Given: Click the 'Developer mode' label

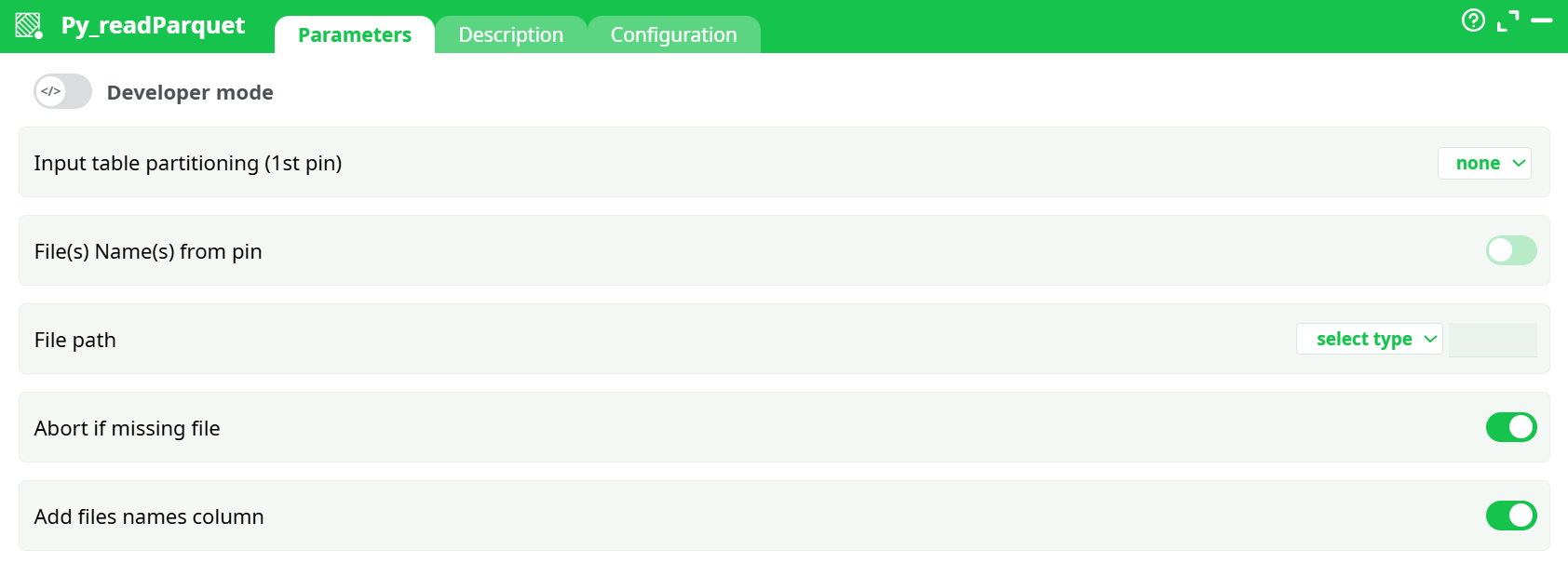Looking at the screenshot, I should click(x=190, y=92).
